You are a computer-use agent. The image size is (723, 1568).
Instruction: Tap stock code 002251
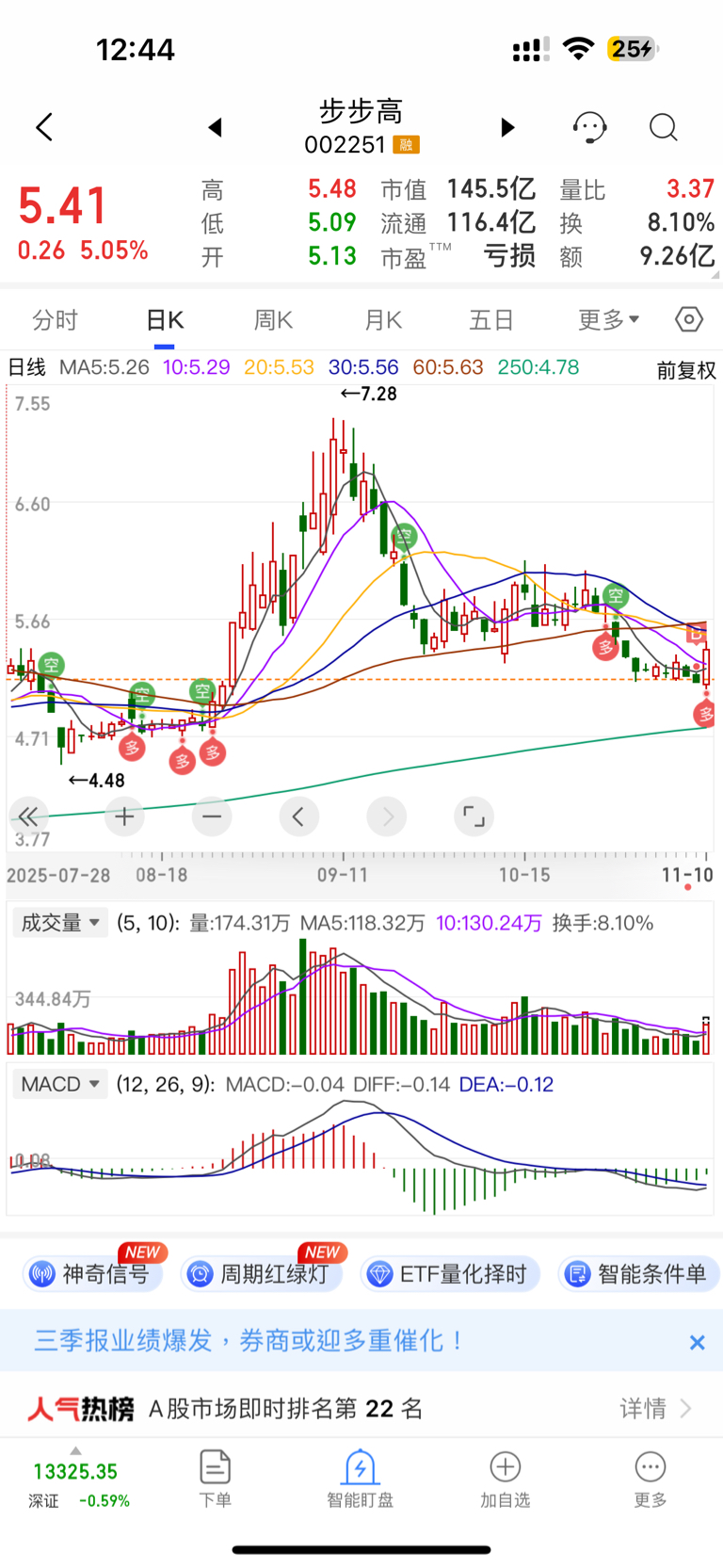[x=345, y=145]
